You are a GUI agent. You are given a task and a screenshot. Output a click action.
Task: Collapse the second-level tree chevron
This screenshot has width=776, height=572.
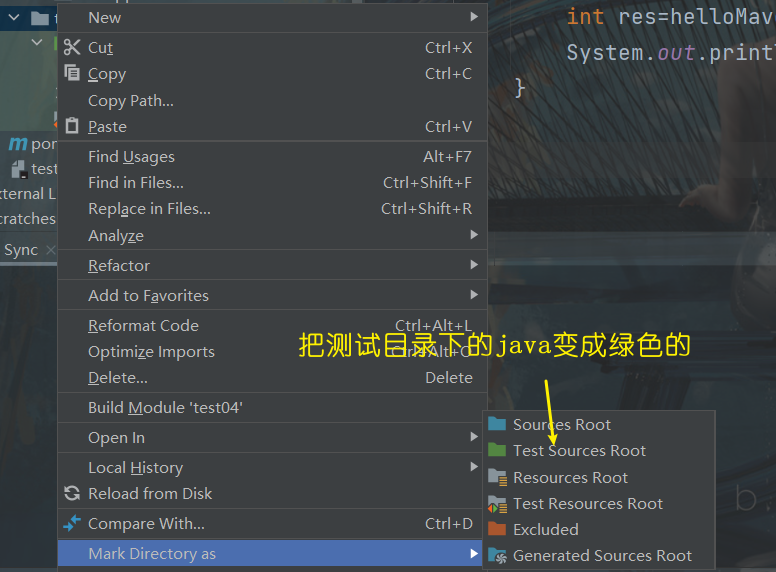tap(37, 43)
